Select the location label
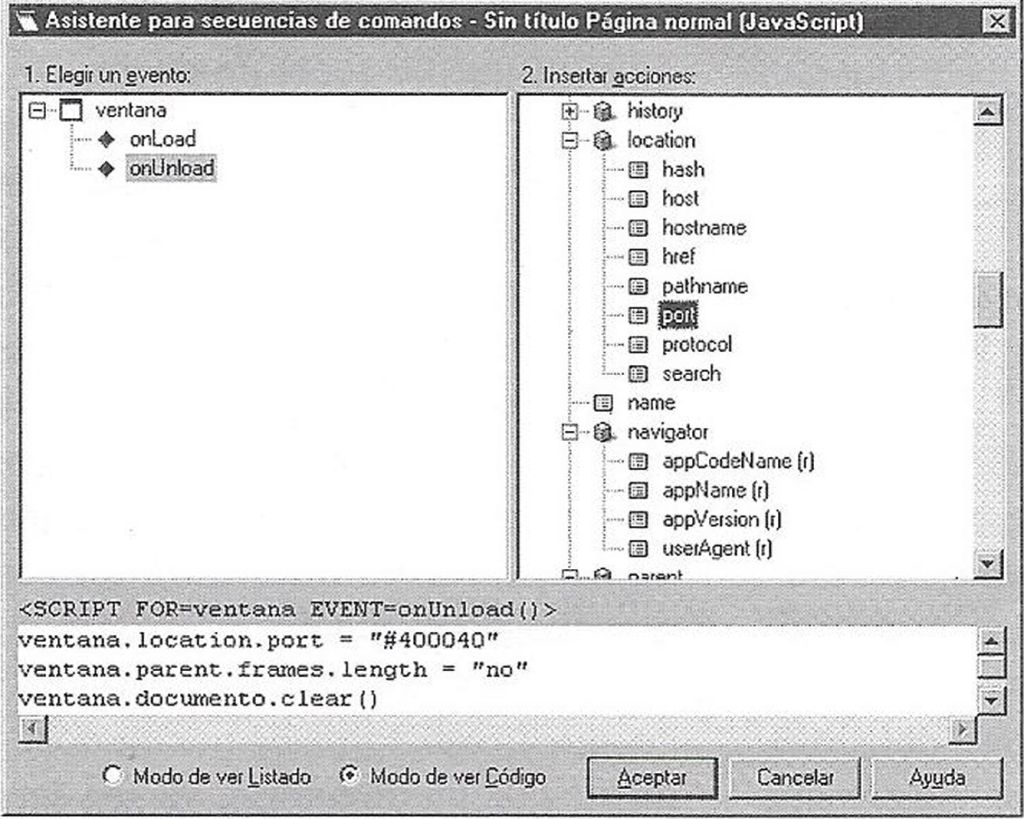The width and height of the screenshot is (1024, 819). click(661, 140)
